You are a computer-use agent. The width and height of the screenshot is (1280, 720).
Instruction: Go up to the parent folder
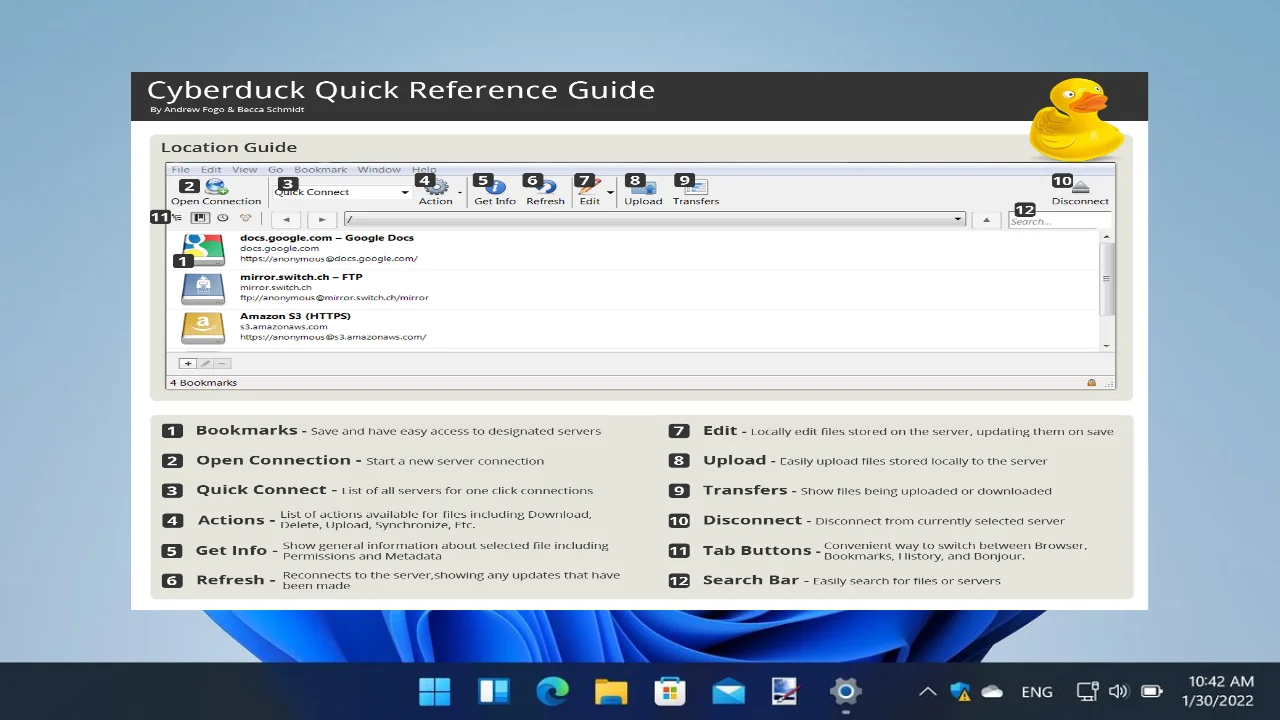[986, 219]
